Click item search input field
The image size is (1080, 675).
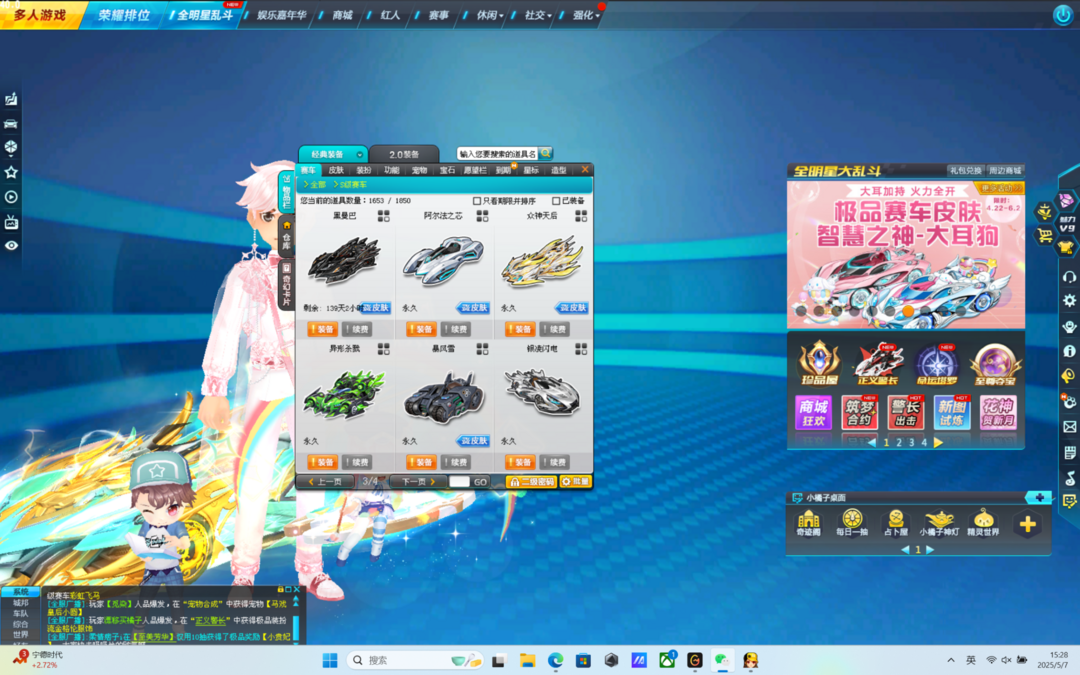pyautogui.click(x=498, y=154)
